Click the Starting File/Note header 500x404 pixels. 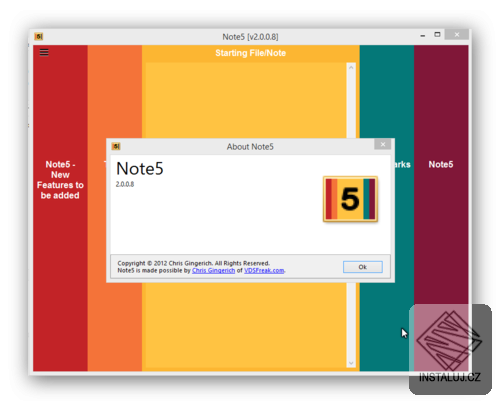click(x=251, y=53)
